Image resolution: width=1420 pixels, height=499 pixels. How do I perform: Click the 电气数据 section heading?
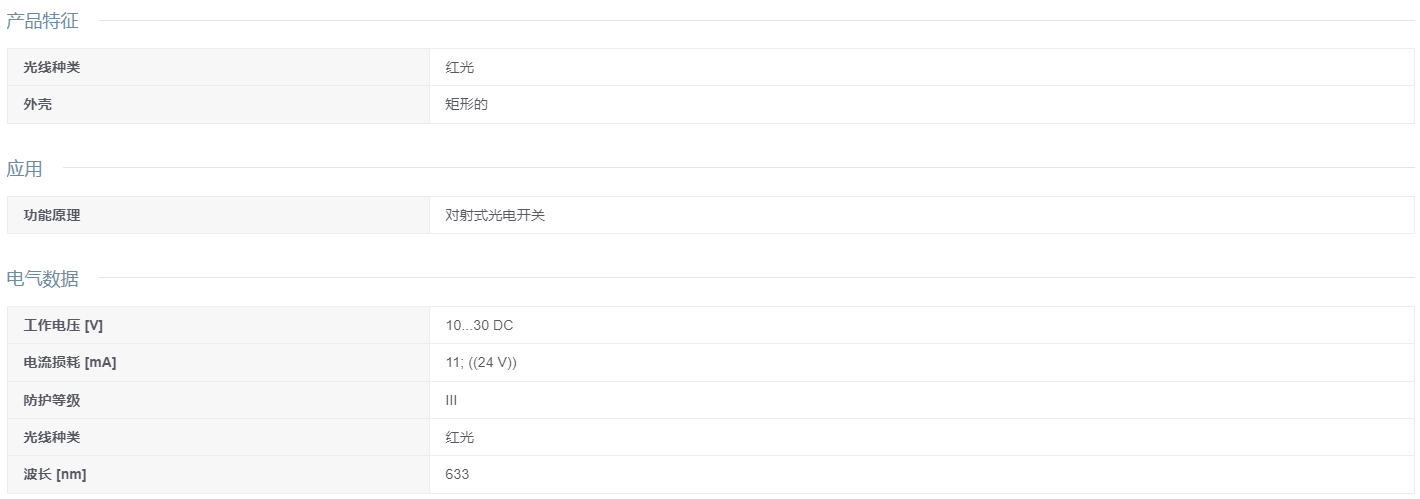(42, 279)
